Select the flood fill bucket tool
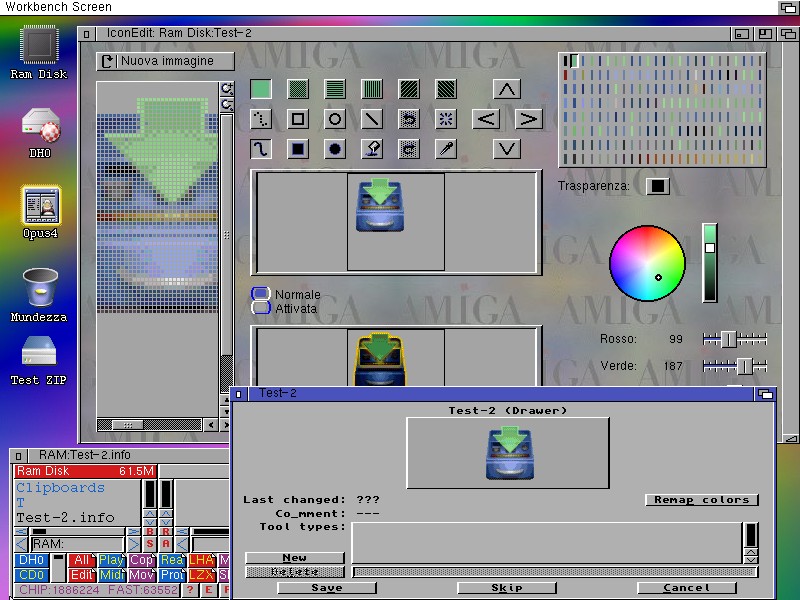 372,149
